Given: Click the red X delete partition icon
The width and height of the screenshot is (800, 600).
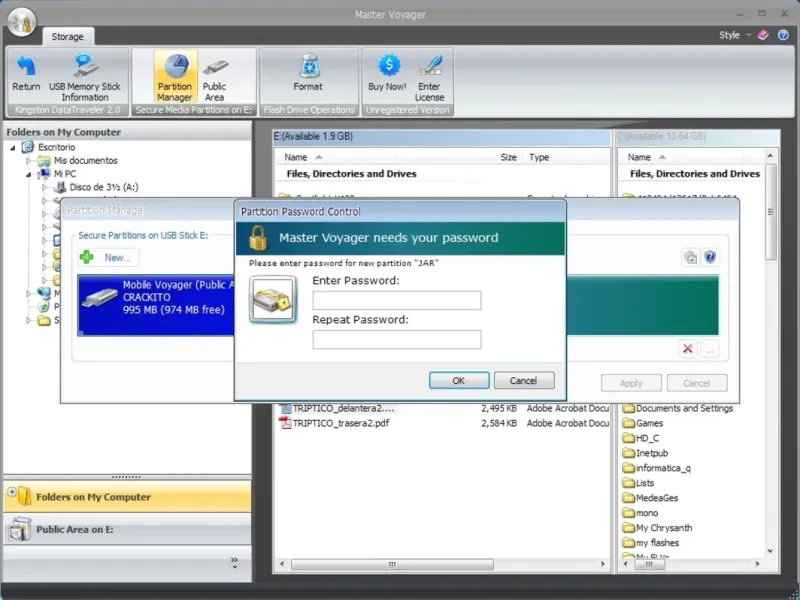Looking at the screenshot, I should point(687,349).
